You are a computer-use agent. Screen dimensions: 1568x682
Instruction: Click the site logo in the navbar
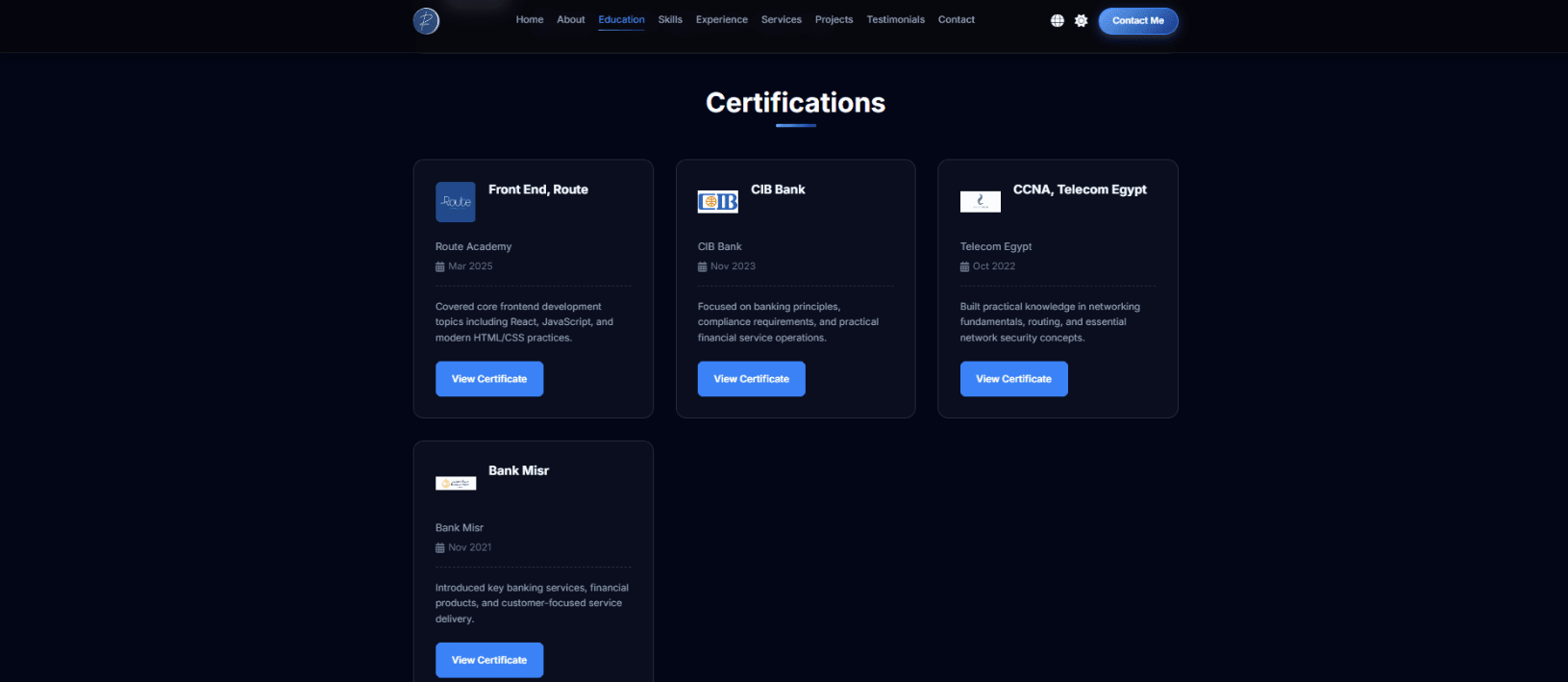point(426,20)
